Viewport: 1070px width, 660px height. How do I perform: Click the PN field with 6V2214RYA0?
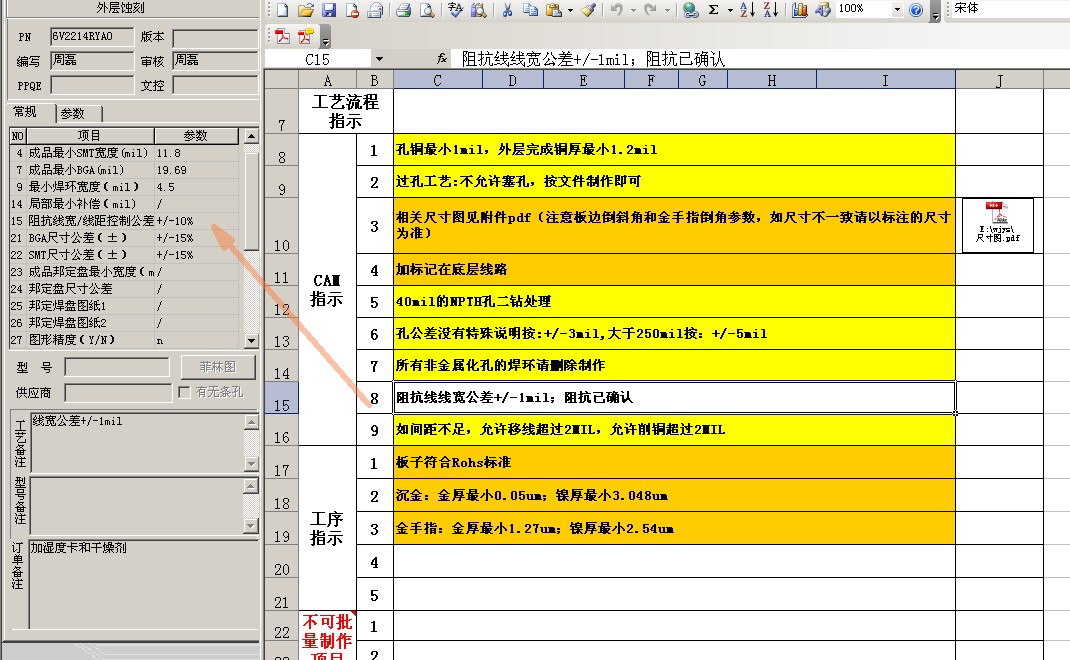pos(92,37)
